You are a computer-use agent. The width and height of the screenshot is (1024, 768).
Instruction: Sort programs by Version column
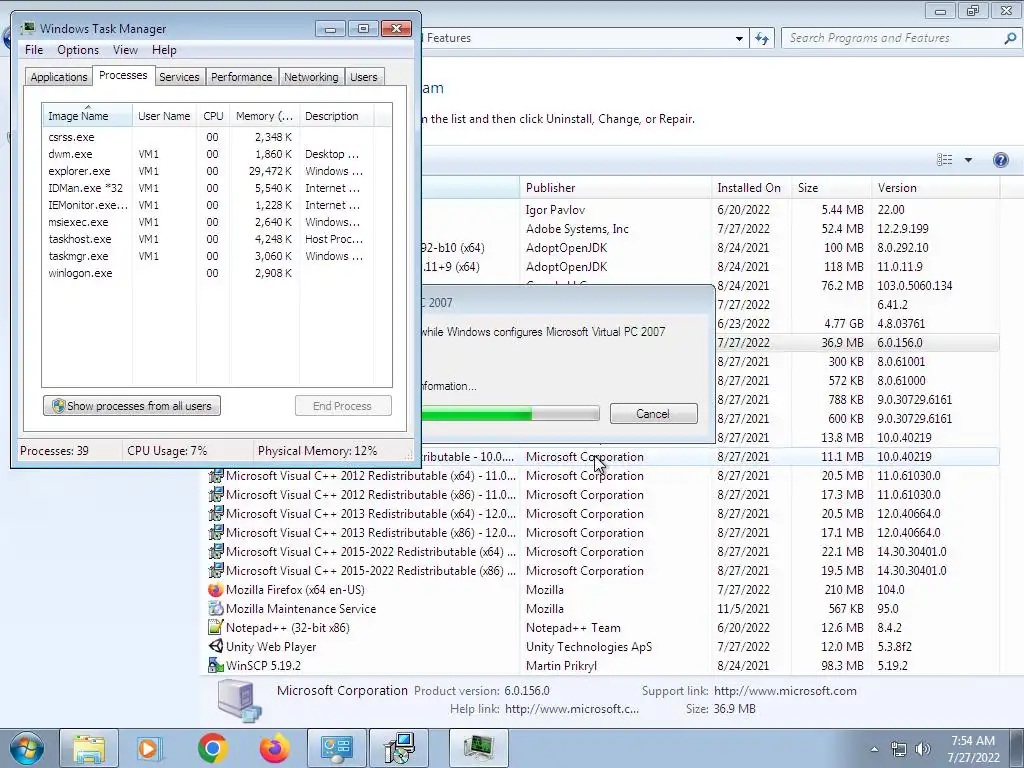click(935, 188)
